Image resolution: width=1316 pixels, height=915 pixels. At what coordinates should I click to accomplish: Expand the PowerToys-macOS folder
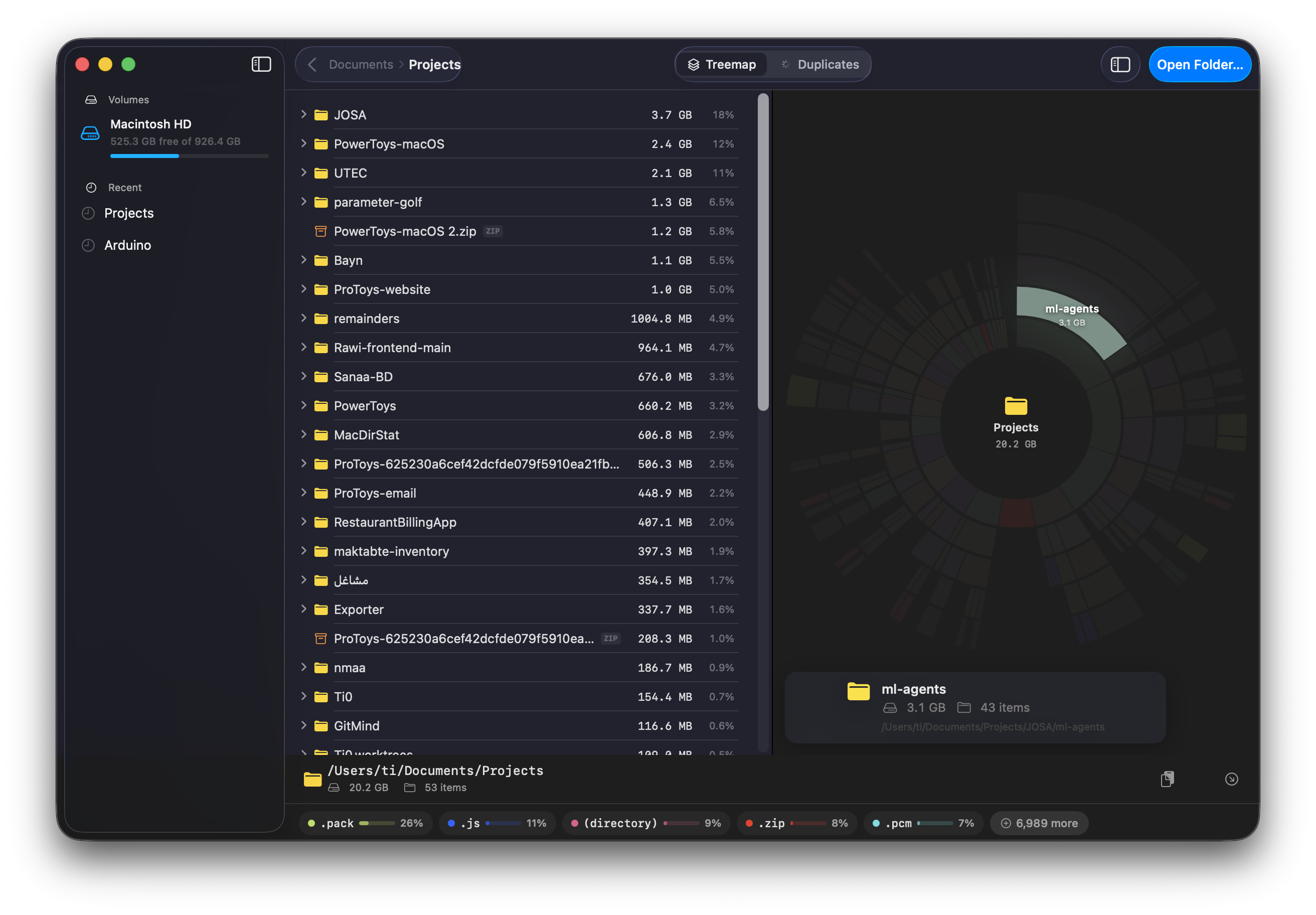point(304,143)
